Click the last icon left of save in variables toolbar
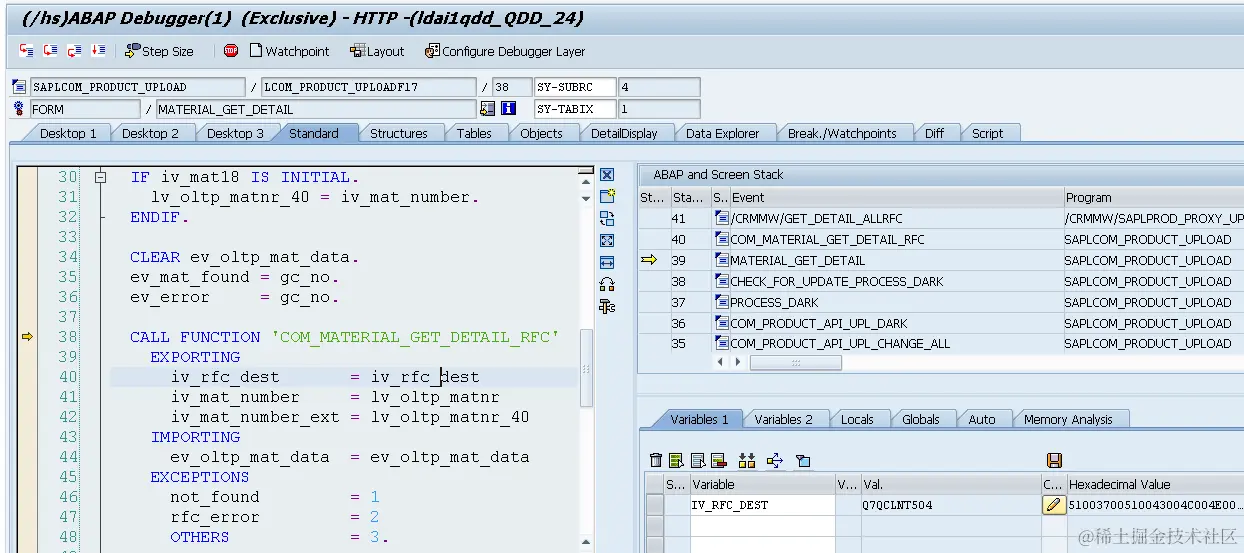The width and height of the screenshot is (1244, 553). 802,460
